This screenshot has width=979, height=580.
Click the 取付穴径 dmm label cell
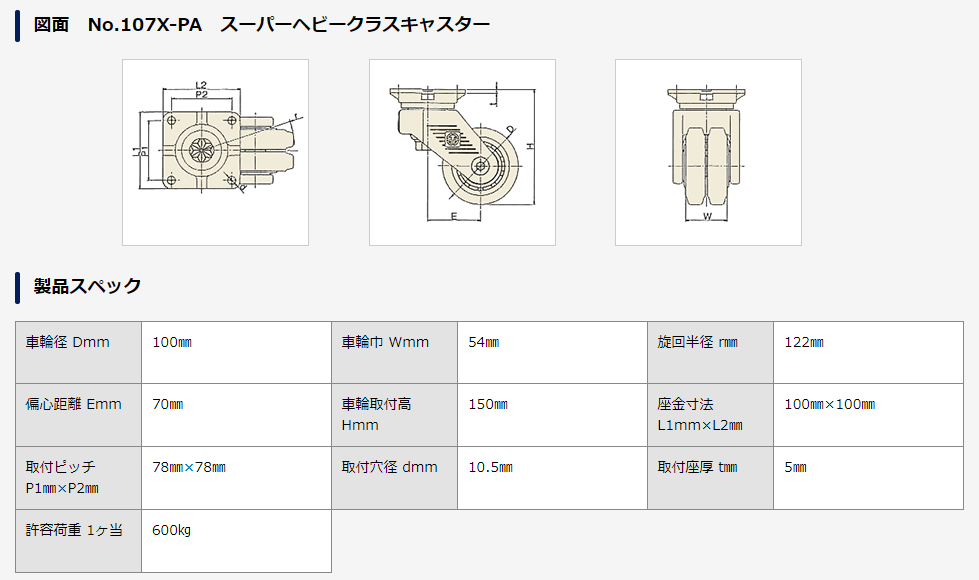[395, 478]
